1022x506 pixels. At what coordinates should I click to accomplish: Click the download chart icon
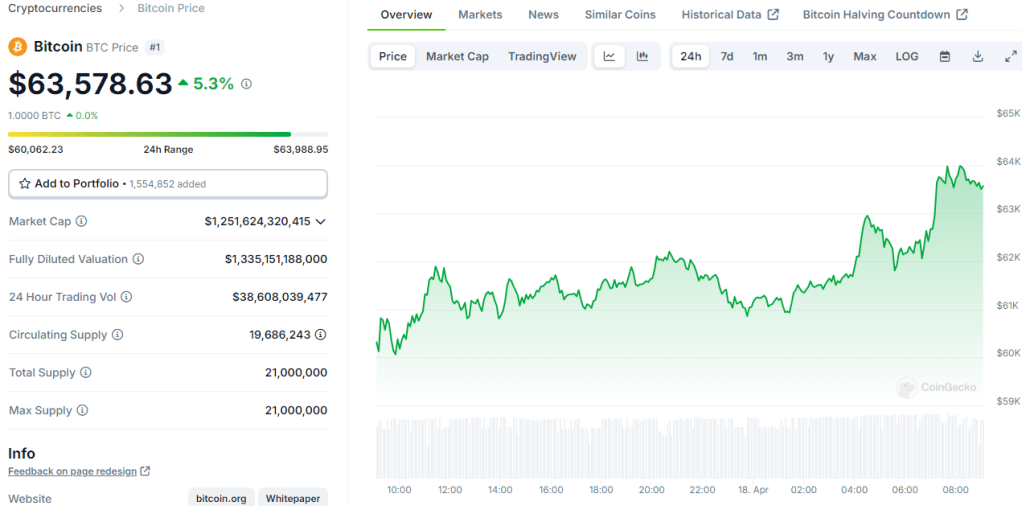coord(978,56)
